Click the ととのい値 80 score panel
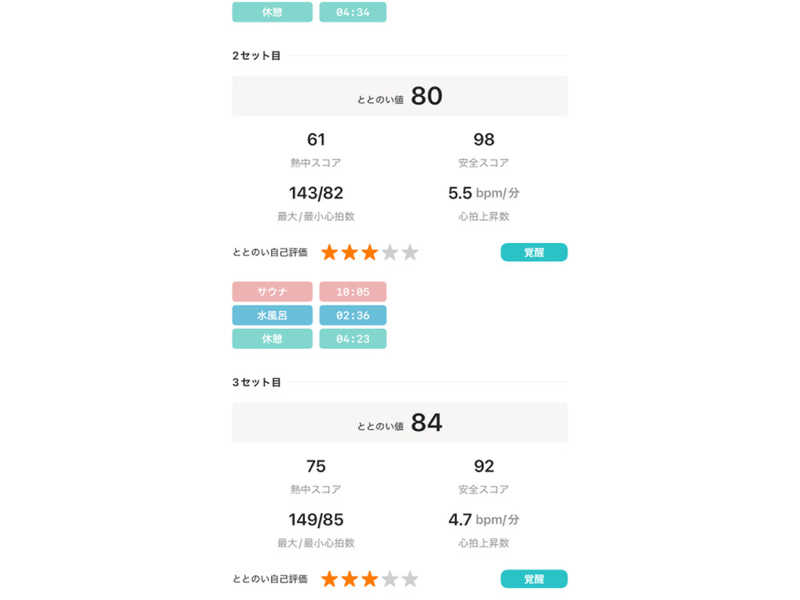Viewport: 800px width, 600px height. (x=400, y=96)
